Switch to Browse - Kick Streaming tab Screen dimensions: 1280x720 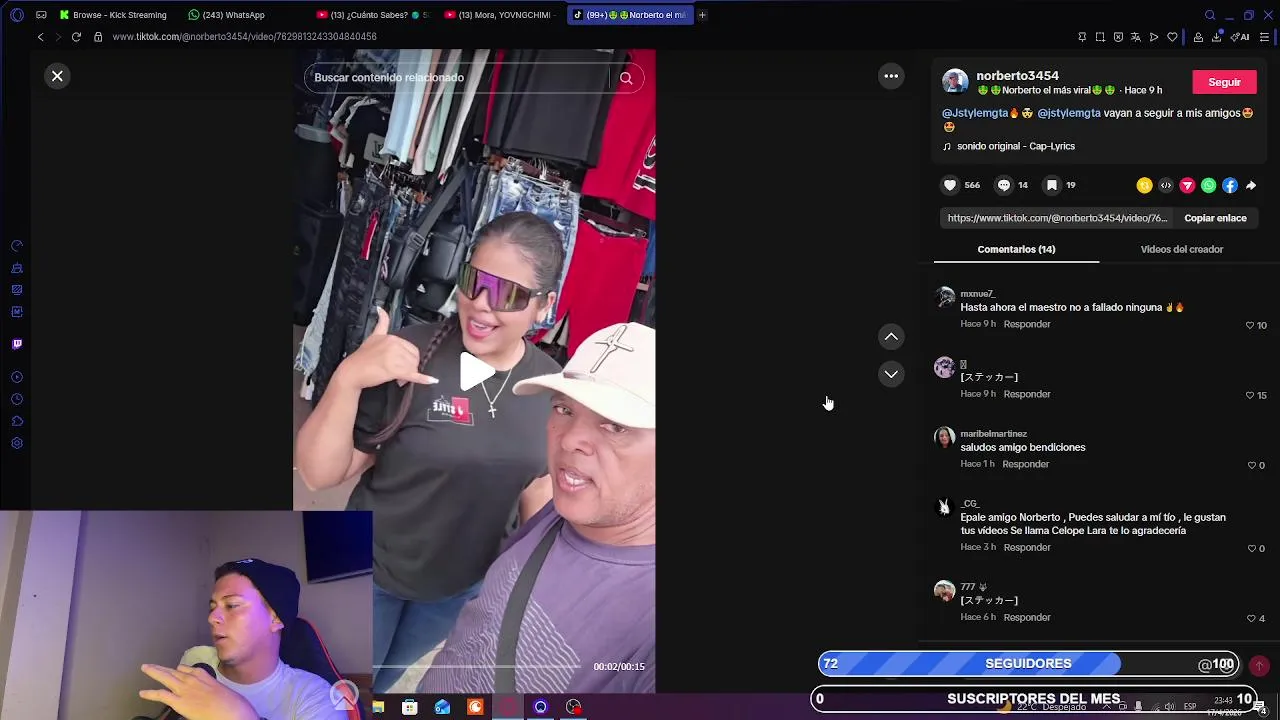pyautogui.click(x=113, y=15)
